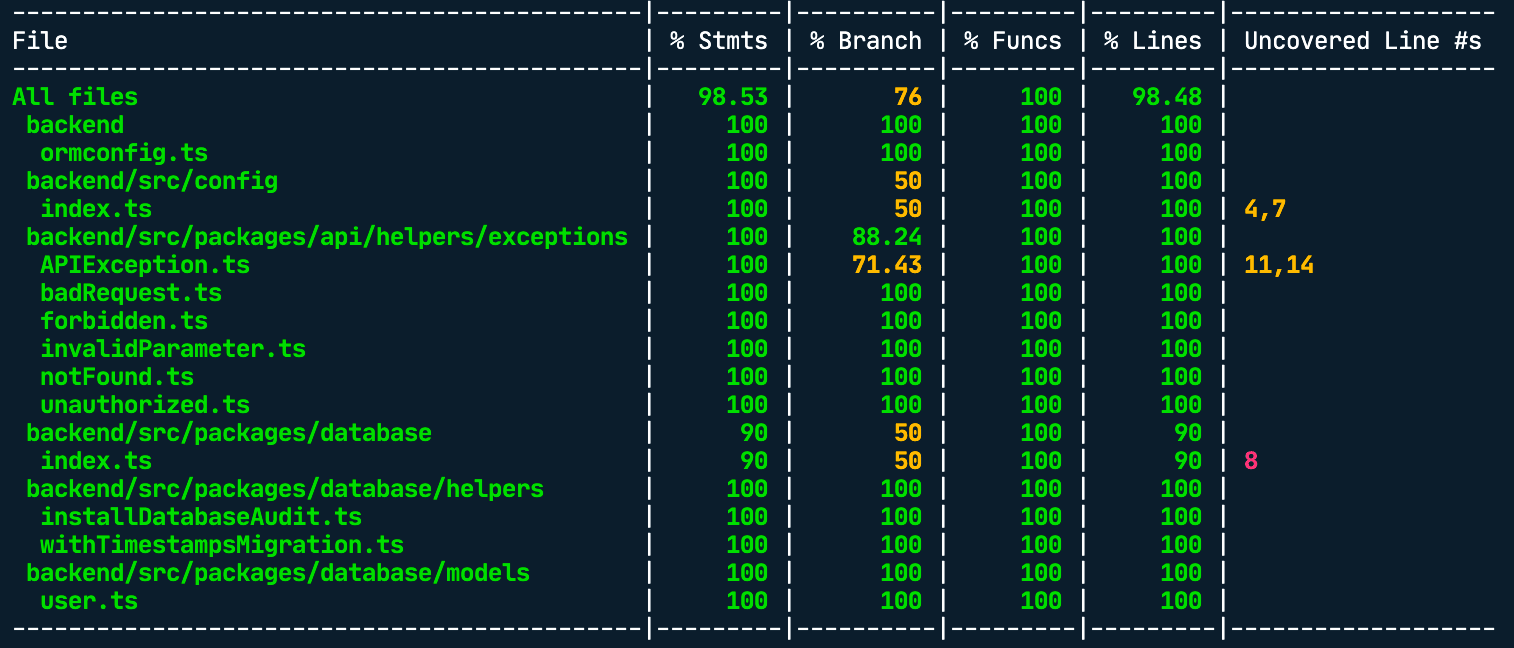Click the 'File' column header
The height and width of the screenshot is (648, 1514).
click(x=40, y=41)
